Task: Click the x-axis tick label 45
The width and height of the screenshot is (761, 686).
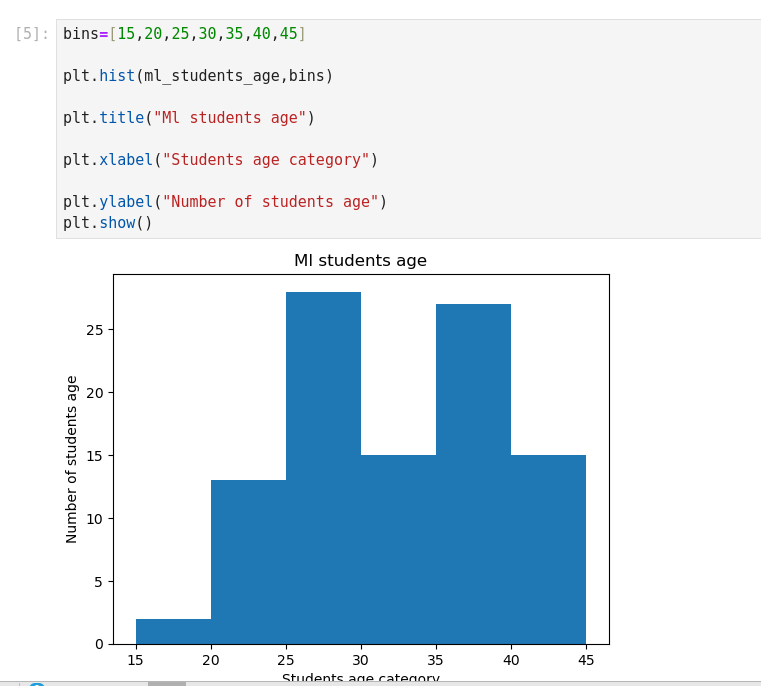Action: click(586, 660)
